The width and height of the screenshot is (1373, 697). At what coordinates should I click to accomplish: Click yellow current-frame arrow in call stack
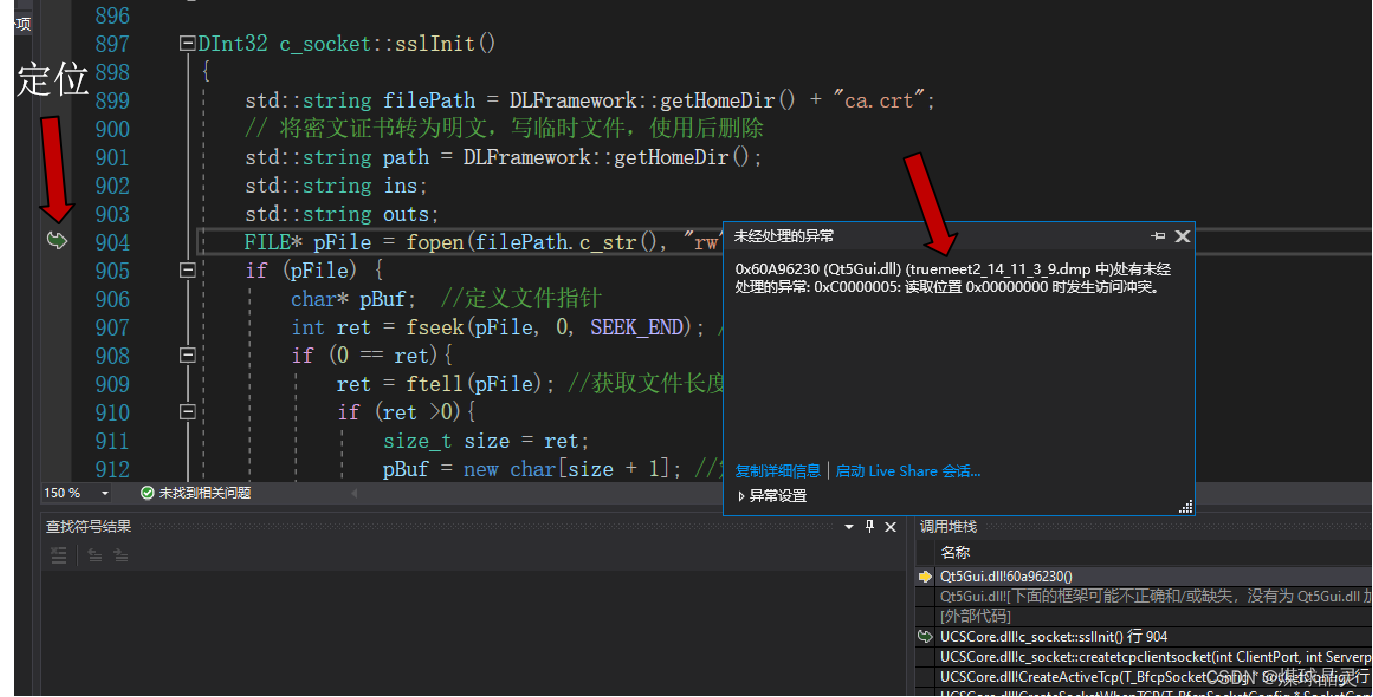[925, 577]
